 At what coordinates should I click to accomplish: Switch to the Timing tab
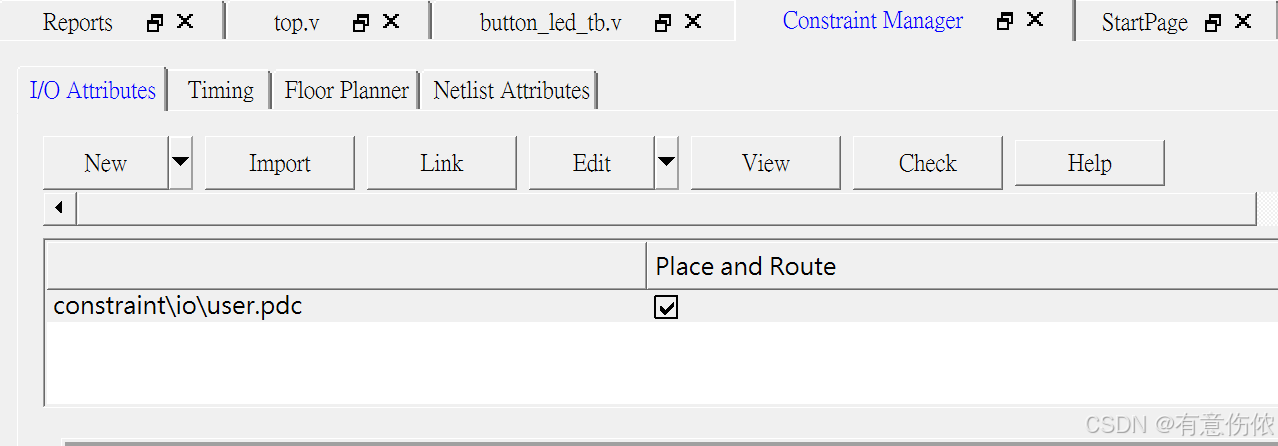point(220,90)
